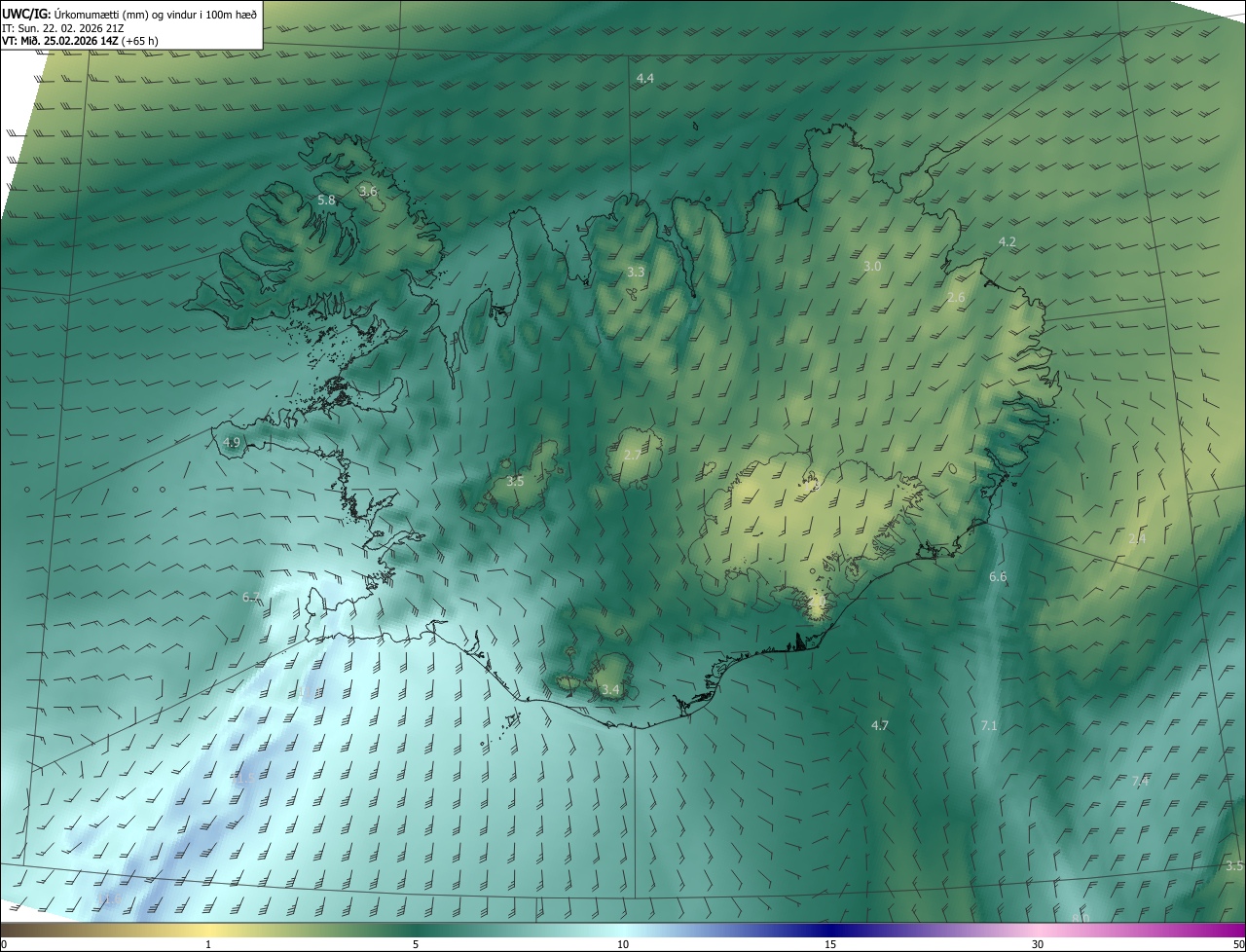Click the 3.6 value over the Westfjords
The width and height of the screenshot is (1246, 952).
point(368,191)
